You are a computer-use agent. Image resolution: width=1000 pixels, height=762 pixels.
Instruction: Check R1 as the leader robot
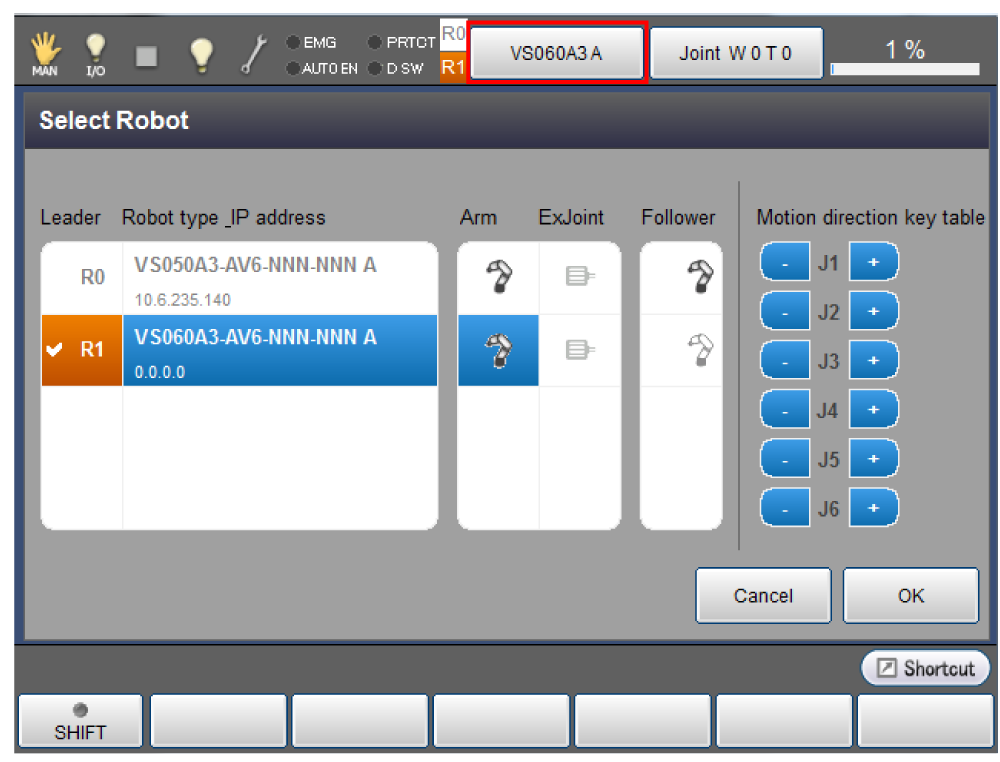click(81, 350)
